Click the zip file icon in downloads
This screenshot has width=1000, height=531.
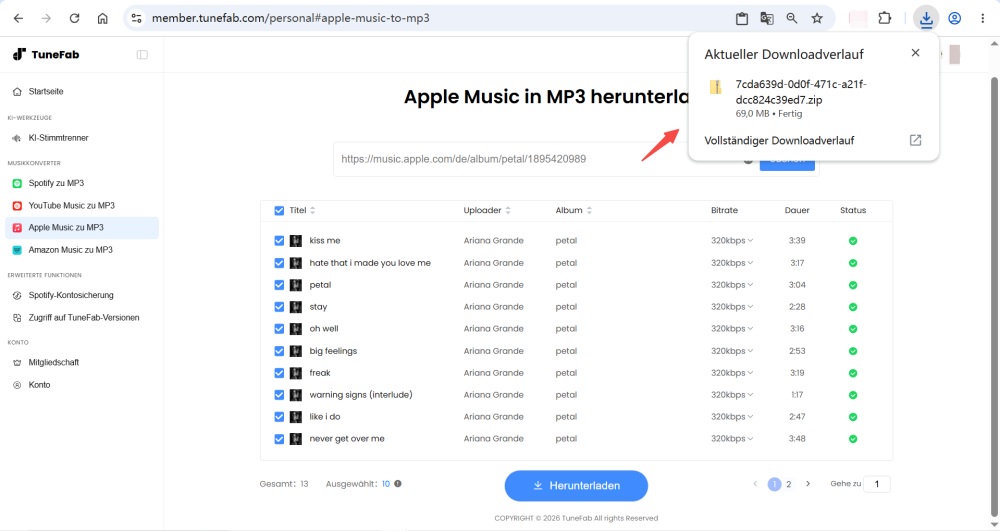[716, 87]
